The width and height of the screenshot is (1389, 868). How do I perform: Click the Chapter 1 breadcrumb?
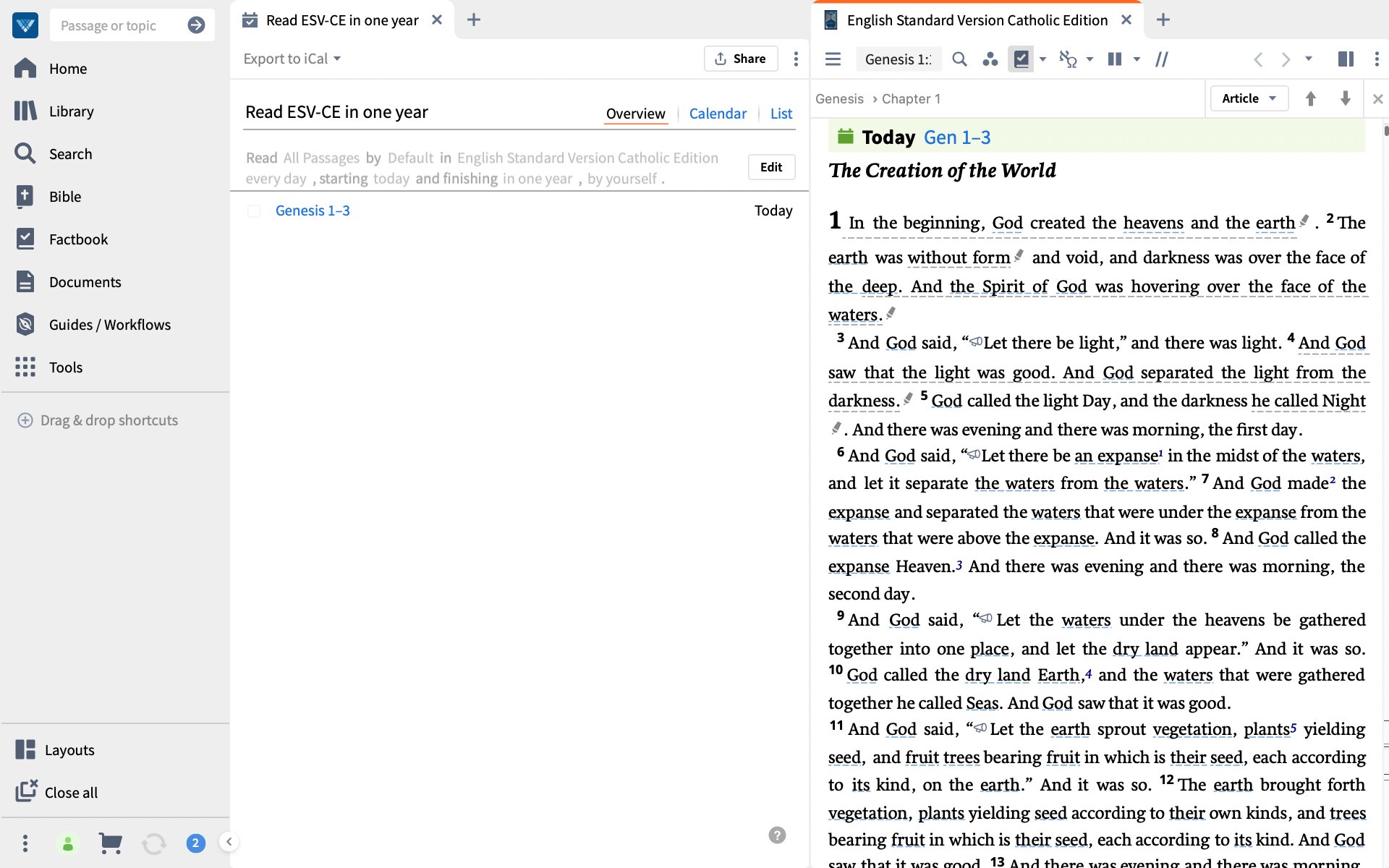[x=911, y=99]
